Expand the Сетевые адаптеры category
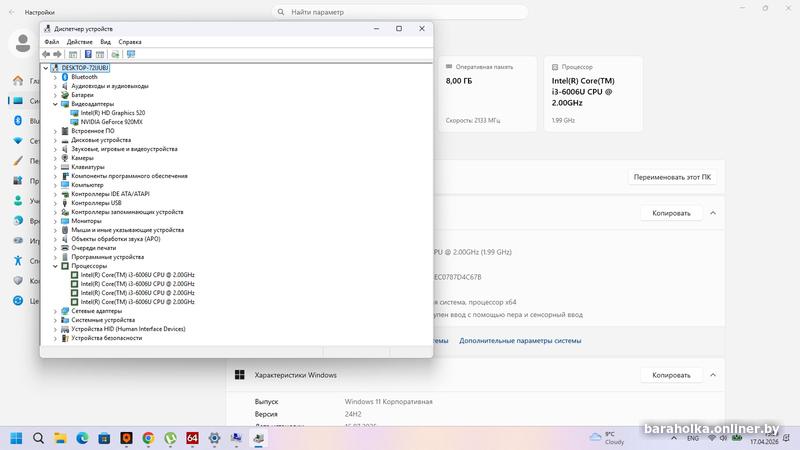The width and height of the screenshot is (800, 450). (x=55, y=311)
